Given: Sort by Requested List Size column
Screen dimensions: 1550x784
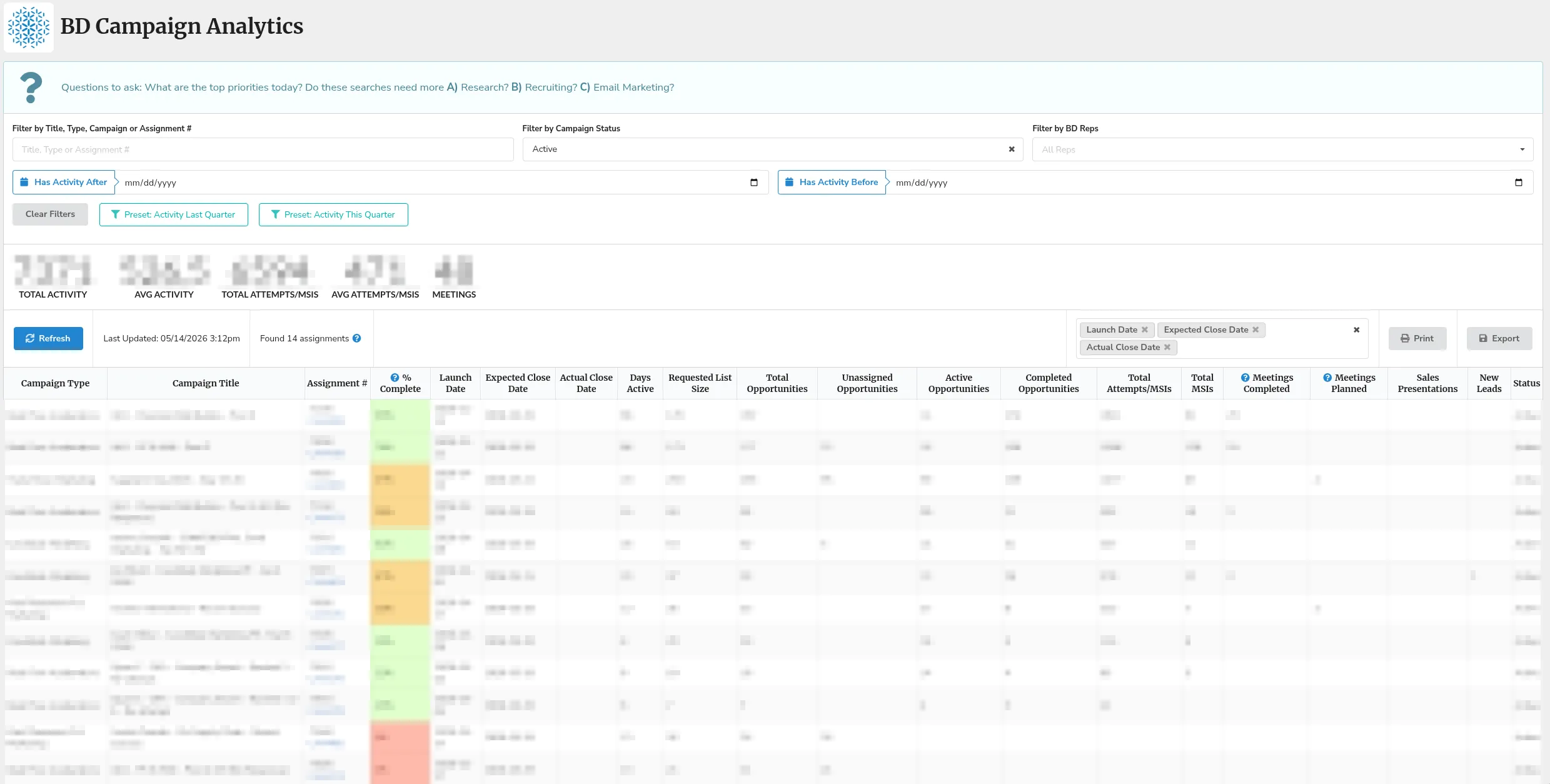Looking at the screenshot, I should (700, 383).
